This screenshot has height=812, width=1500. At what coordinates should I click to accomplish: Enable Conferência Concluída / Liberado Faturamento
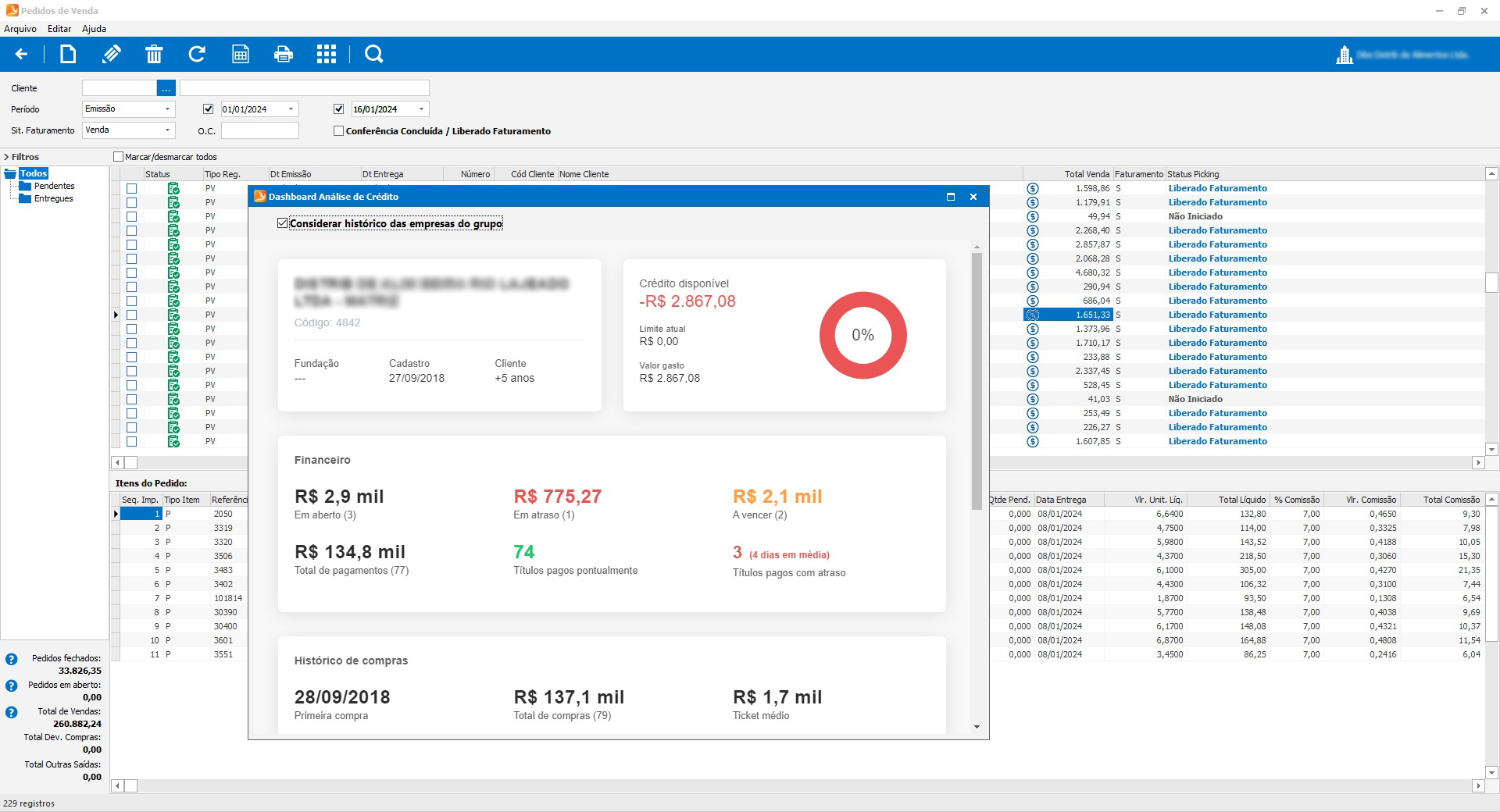point(338,131)
